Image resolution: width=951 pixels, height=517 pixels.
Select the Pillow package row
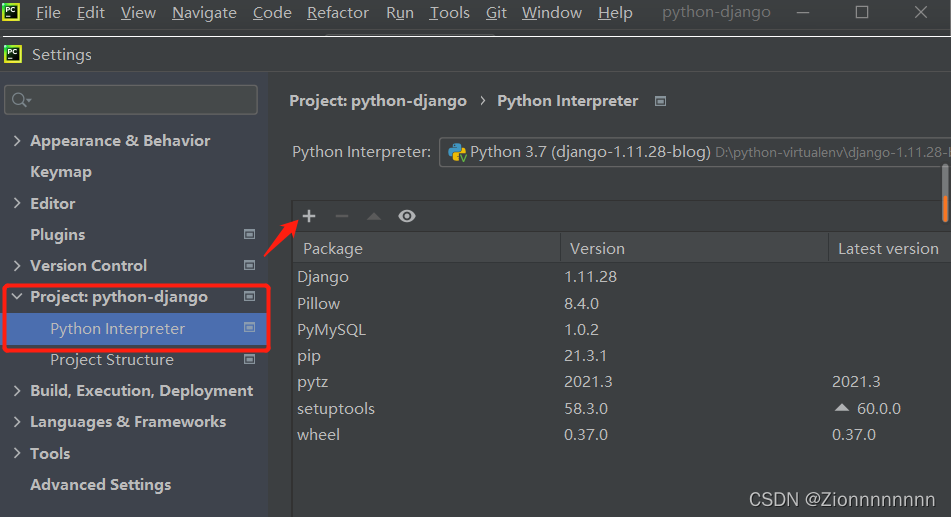(621, 303)
